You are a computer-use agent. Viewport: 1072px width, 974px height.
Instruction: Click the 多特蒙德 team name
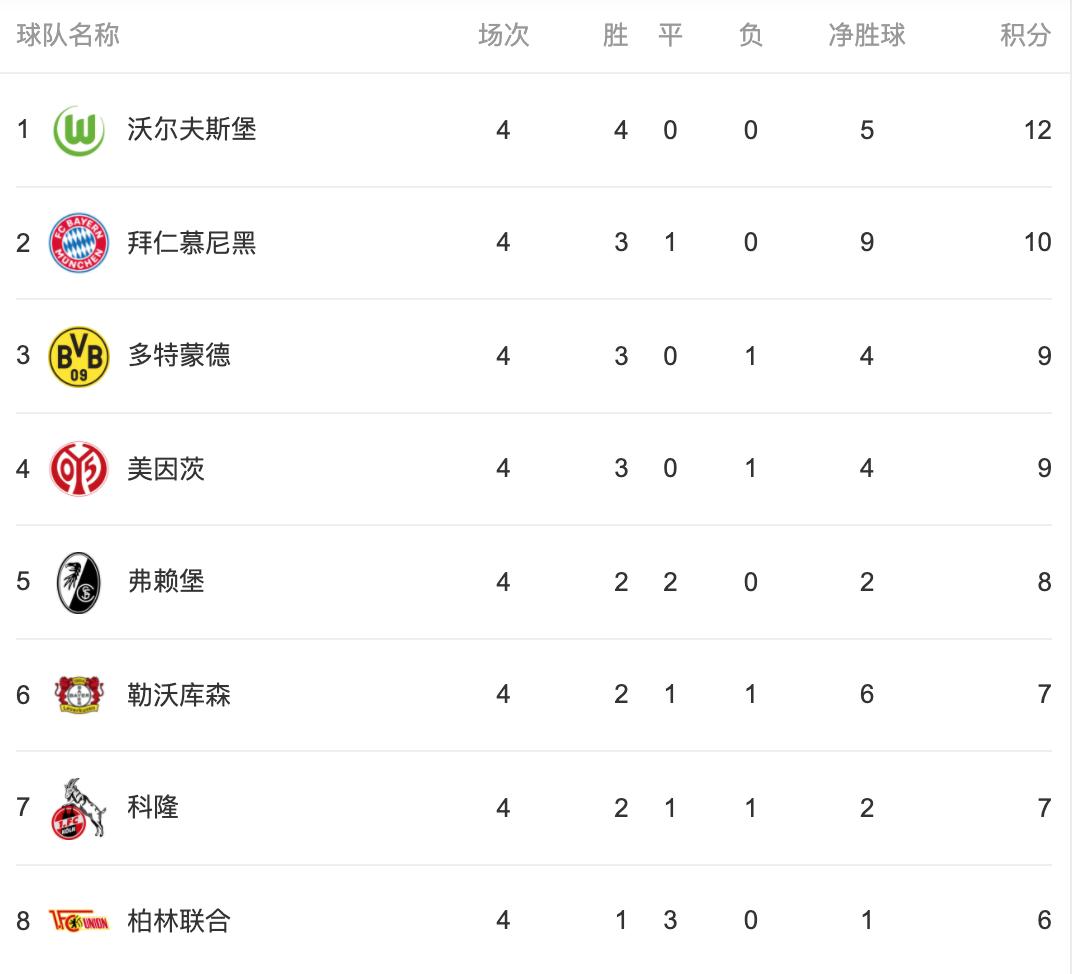click(x=179, y=356)
